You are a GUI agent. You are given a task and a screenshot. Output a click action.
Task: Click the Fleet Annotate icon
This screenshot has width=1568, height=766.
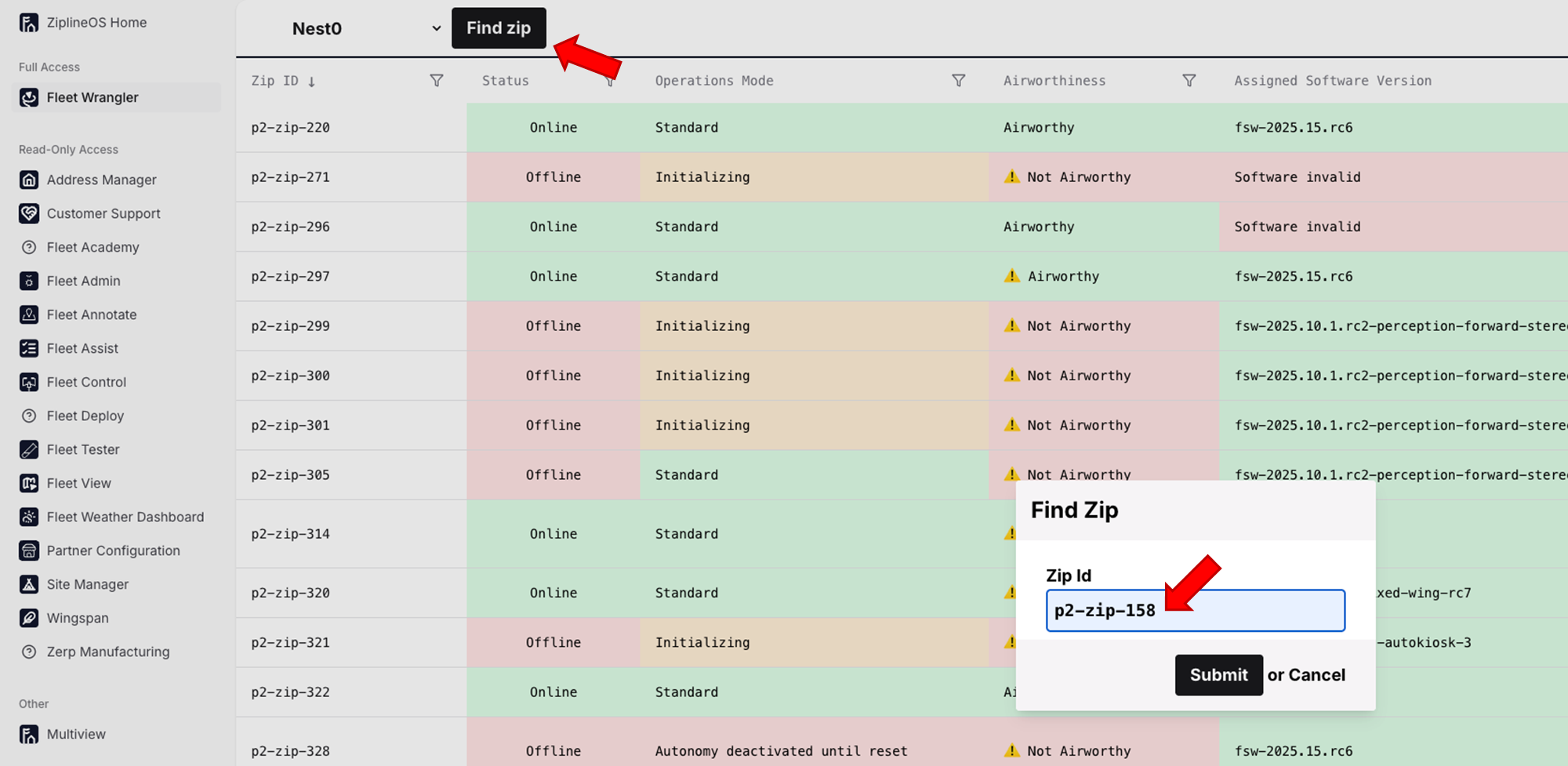pyautogui.click(x=29, y=314)
